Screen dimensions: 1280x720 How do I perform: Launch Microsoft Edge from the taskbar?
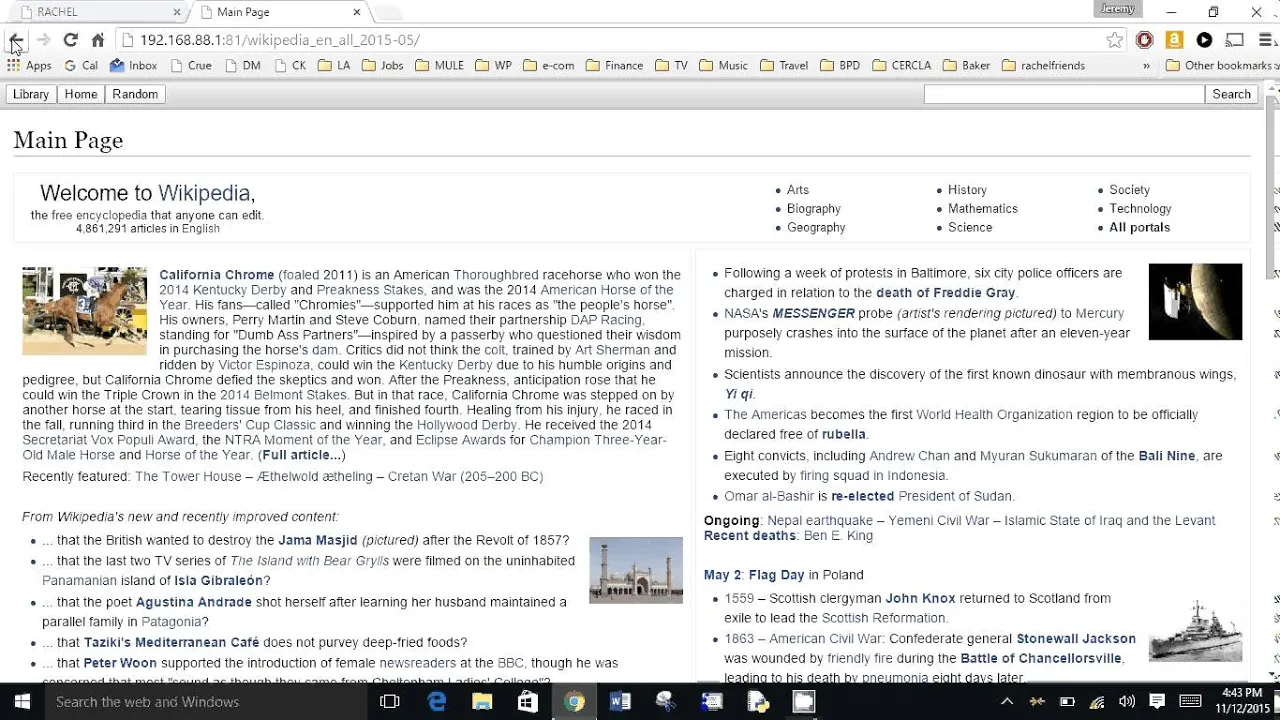437,702
